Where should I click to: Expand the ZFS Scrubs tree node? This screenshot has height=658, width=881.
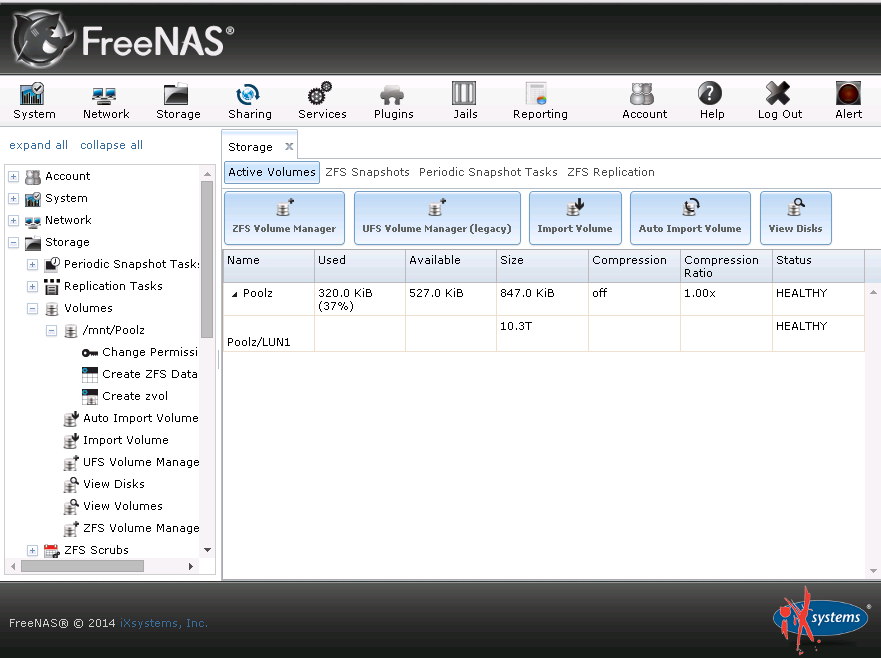32,551
